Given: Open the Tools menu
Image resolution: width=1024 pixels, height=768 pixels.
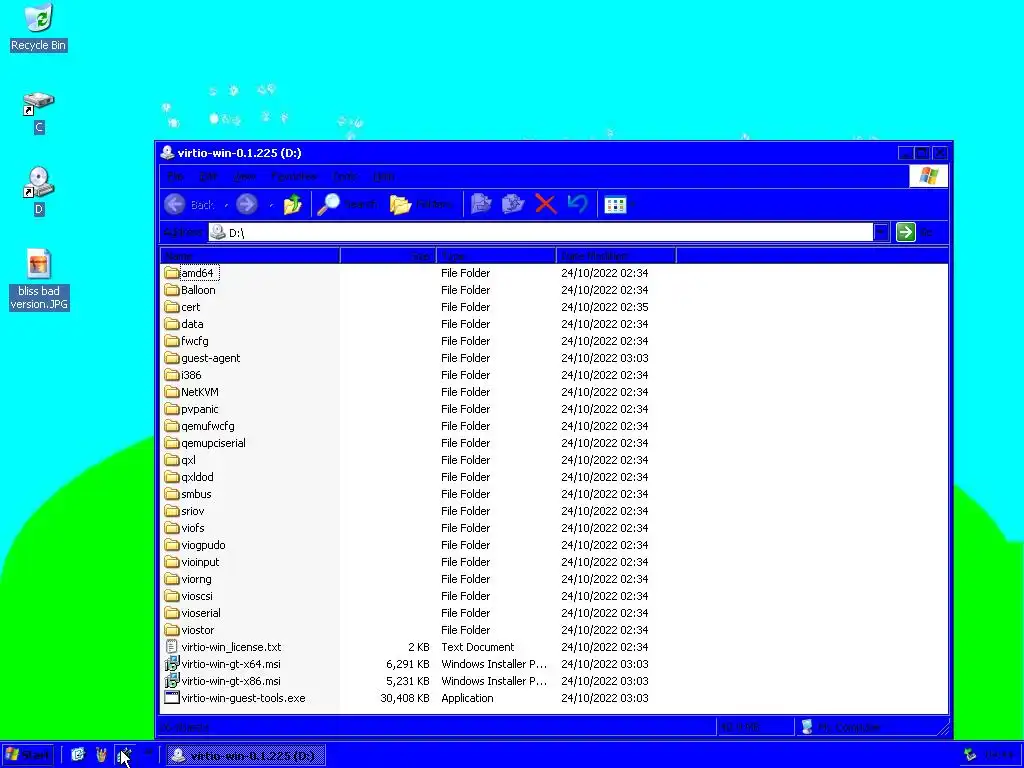Looking at the screenshot, I should [x=345, y=176].
